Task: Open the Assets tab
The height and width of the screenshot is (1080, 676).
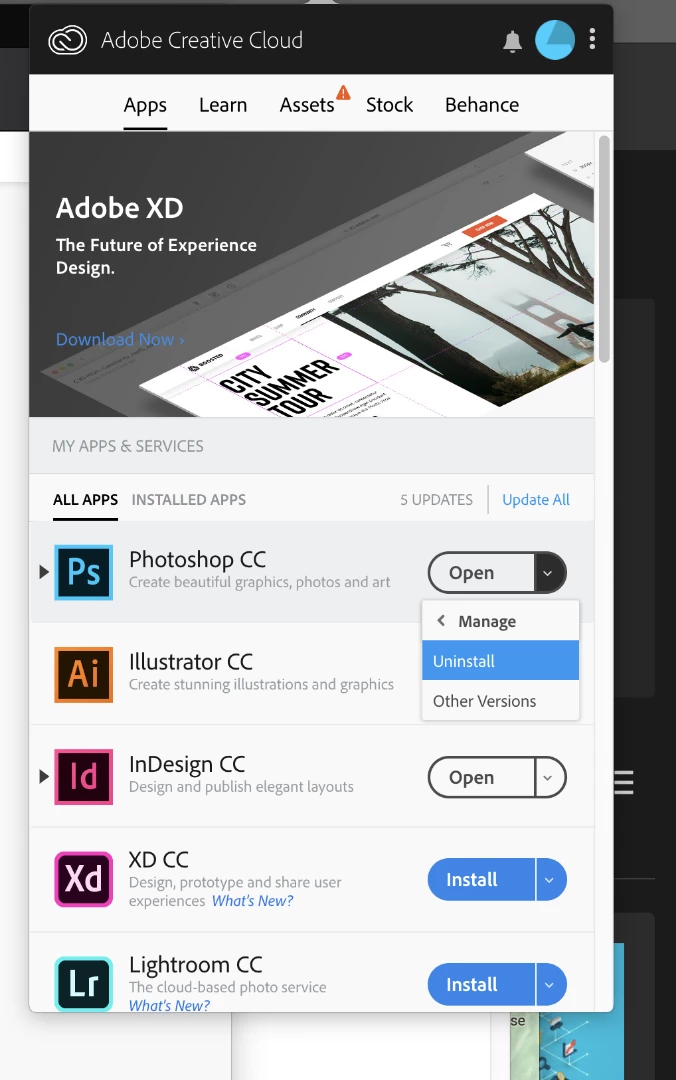Action: (307, 105)
